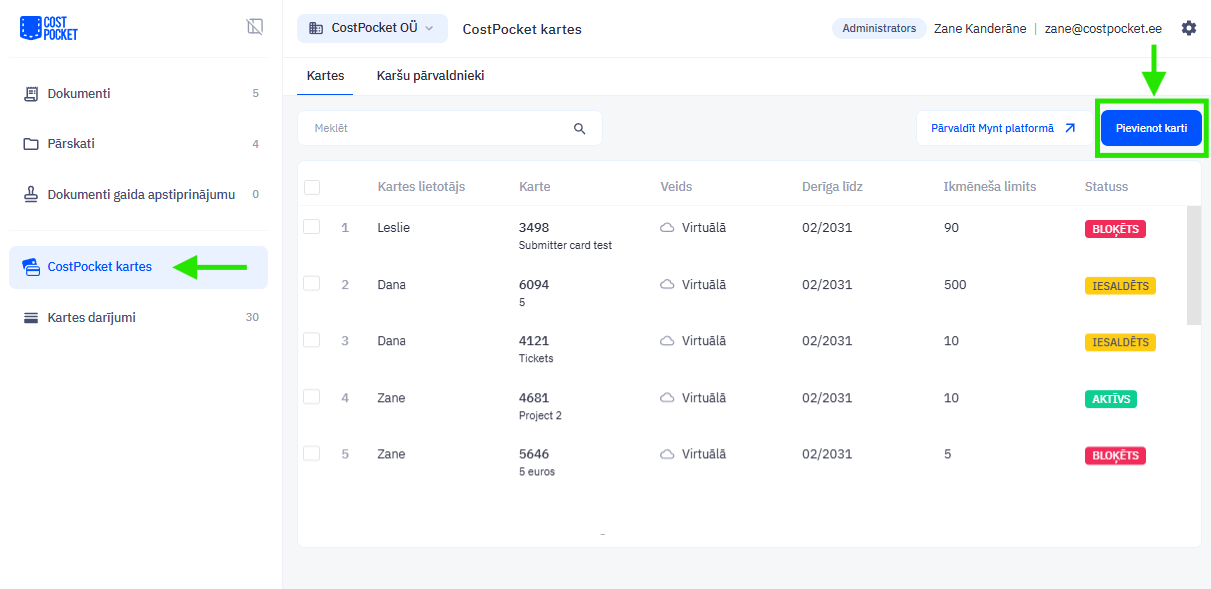Viewport: 1211px width, 589px height.
Task: Click the AKTĪVS status badge
Action: click(x=1110, y=399)
